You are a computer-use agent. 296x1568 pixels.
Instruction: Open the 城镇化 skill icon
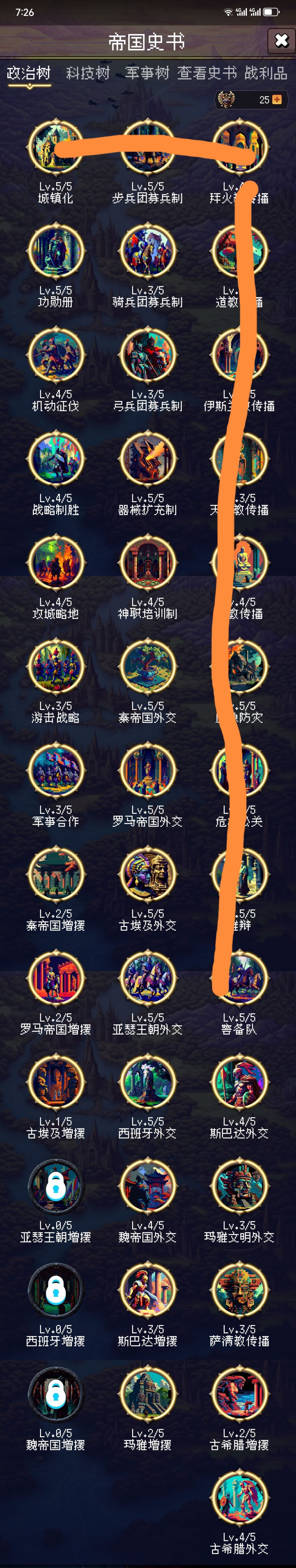(x=55, y=147)
